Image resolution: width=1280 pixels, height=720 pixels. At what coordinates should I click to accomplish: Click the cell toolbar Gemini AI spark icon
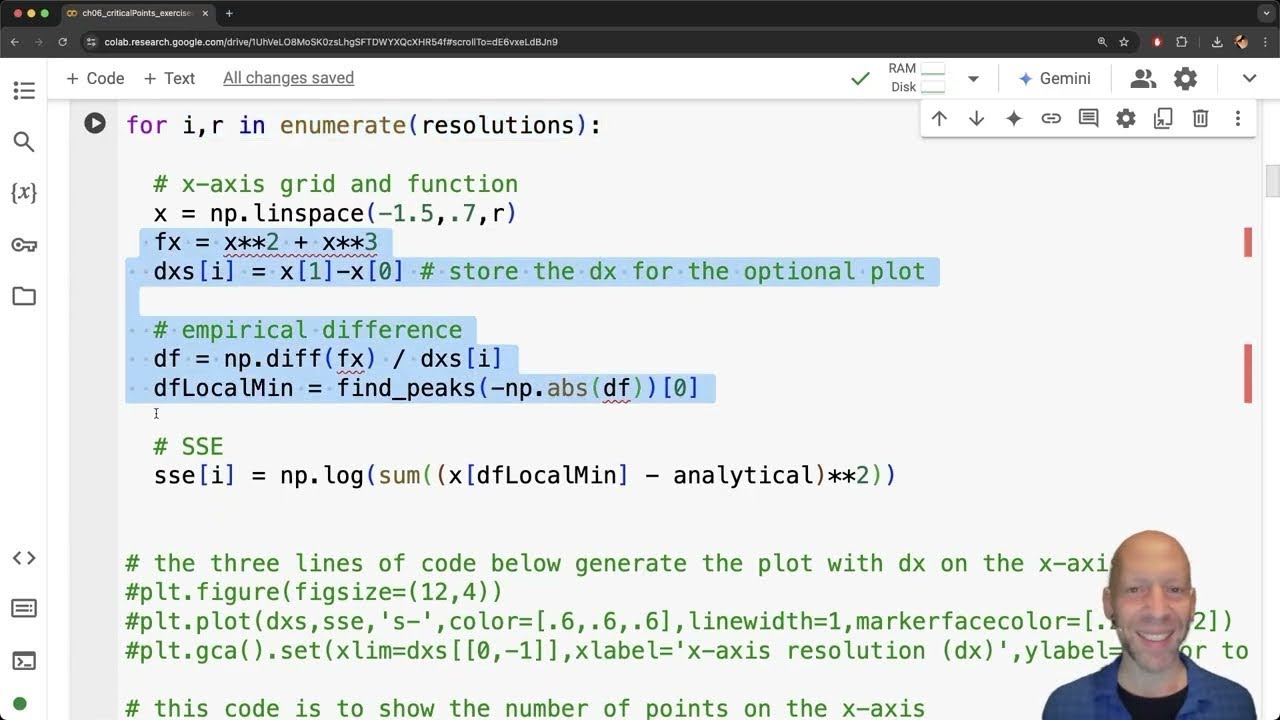1014,118
